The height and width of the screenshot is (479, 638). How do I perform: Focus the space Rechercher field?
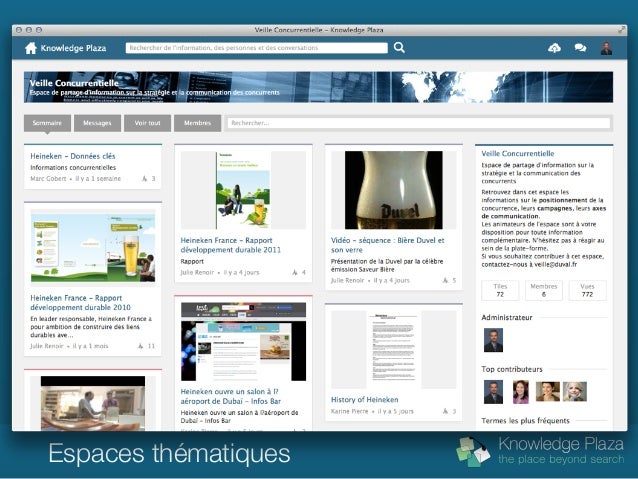tap(419, 123)
